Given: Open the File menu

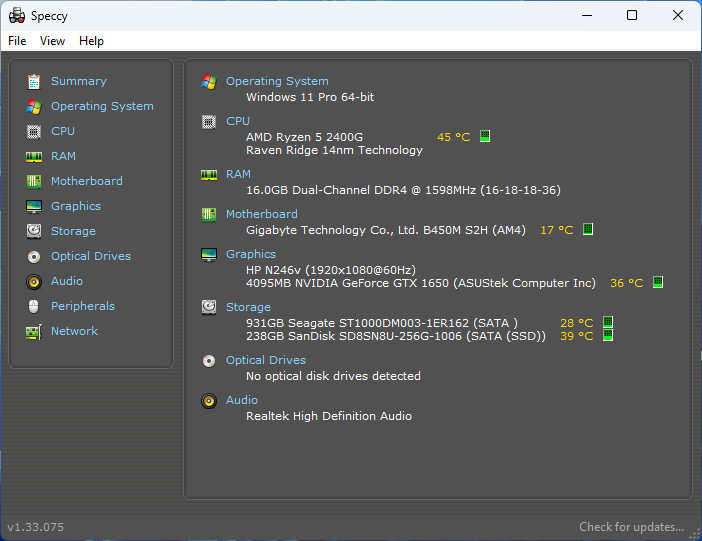Looking at the screenshot, I should [x=17, y=41].
